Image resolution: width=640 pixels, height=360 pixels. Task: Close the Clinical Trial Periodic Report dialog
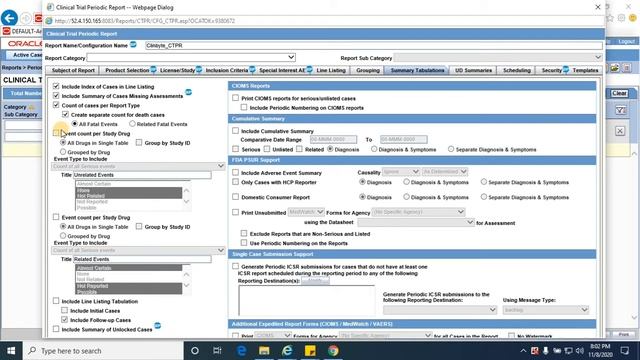(x=598, y=7)
